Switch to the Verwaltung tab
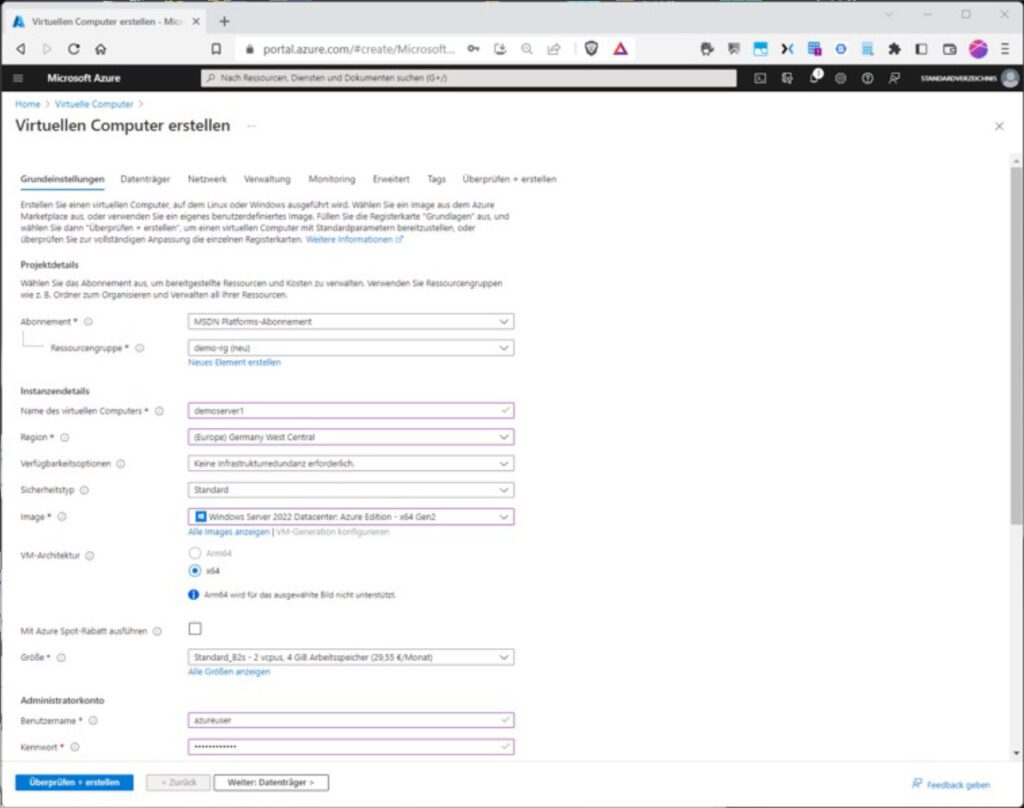 pos(267,179)
